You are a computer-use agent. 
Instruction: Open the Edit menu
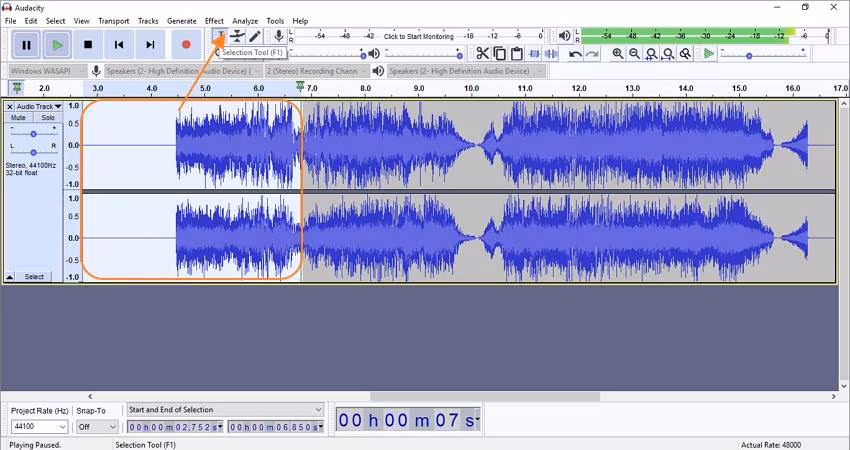(x=31, y=21)
